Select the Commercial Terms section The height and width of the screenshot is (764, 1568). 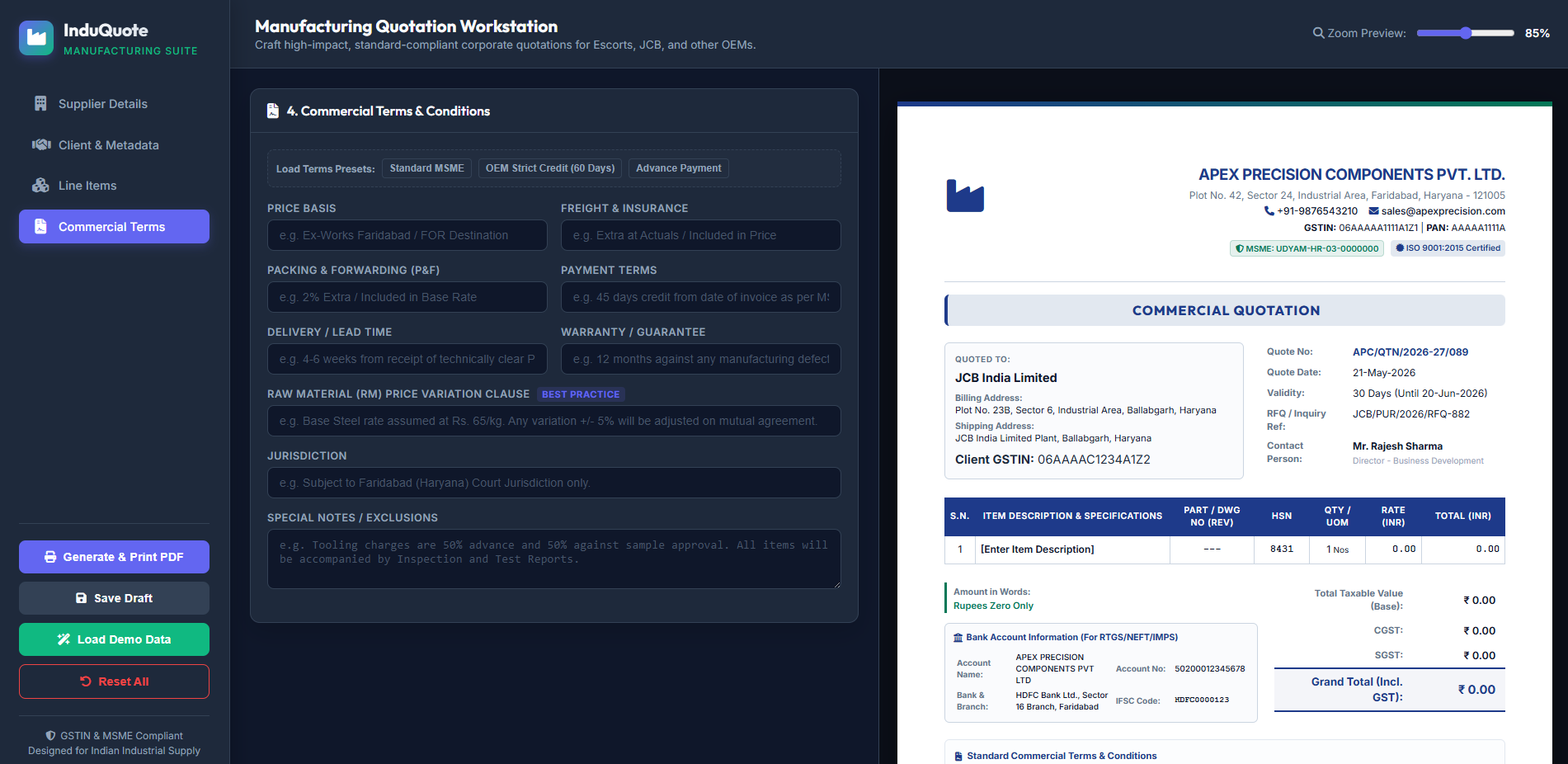pyautogui.click(x=114, y=226)
